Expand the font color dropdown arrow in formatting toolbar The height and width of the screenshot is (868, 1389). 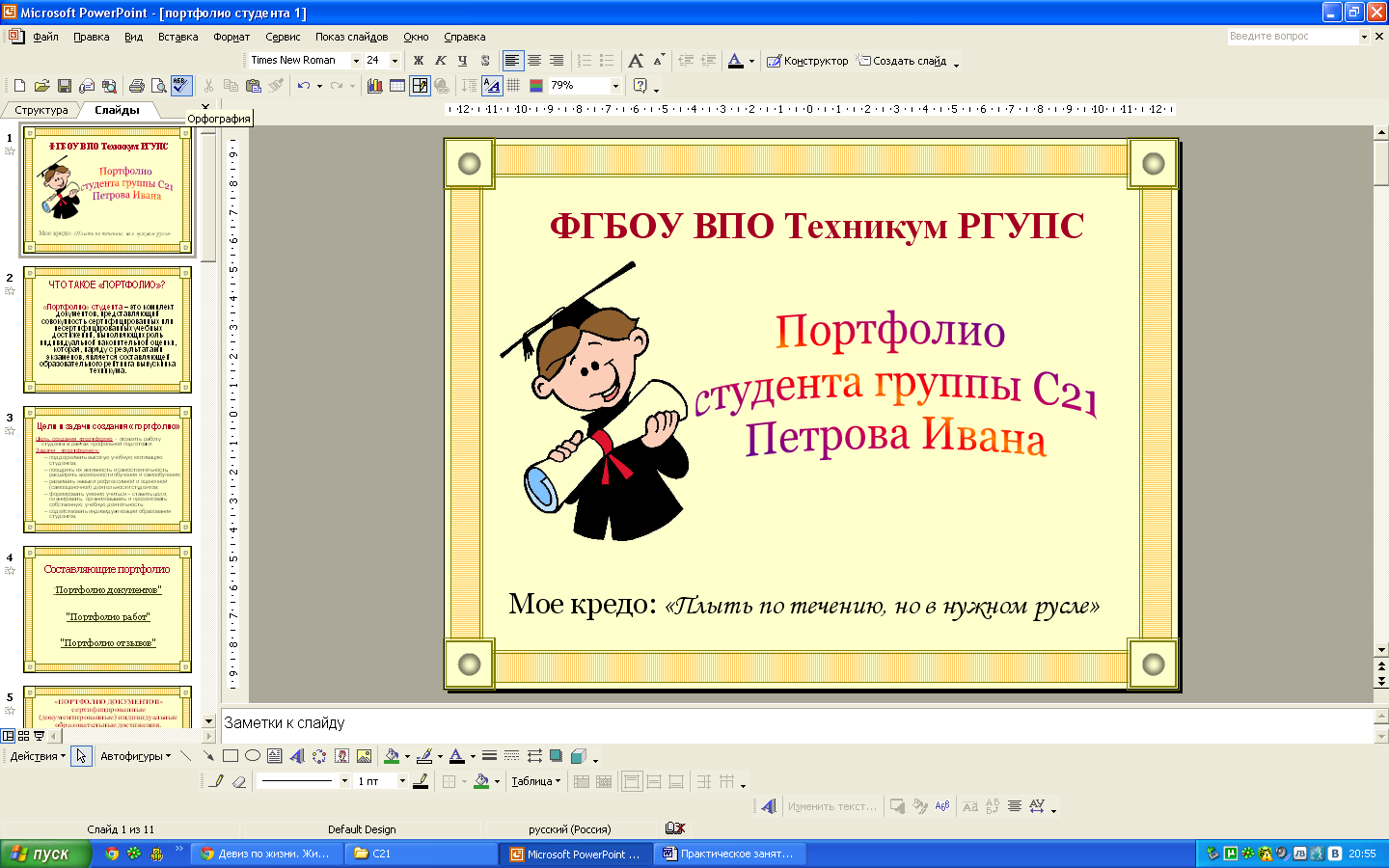tap(751, 61)
